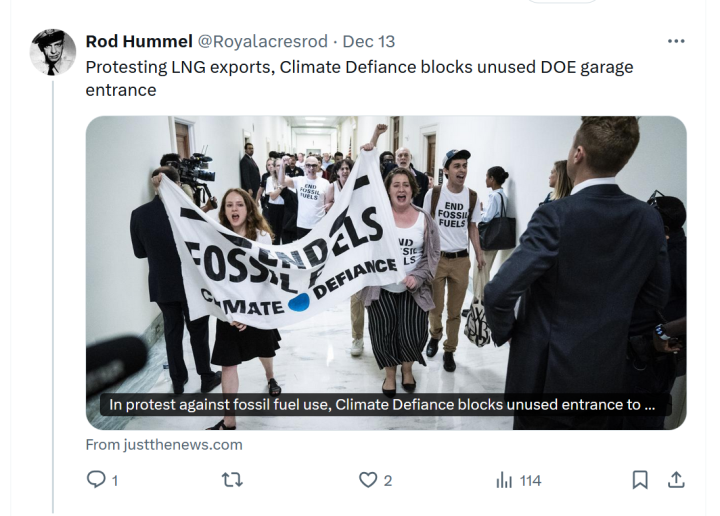Click the reply count number 1

(114, 481)
